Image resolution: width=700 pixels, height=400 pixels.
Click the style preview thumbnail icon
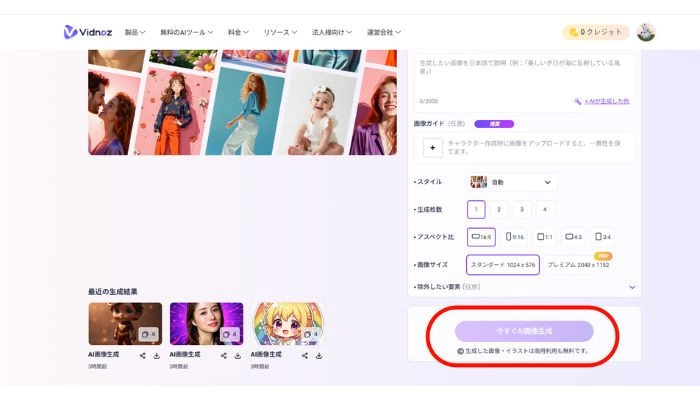coord(479,182)
